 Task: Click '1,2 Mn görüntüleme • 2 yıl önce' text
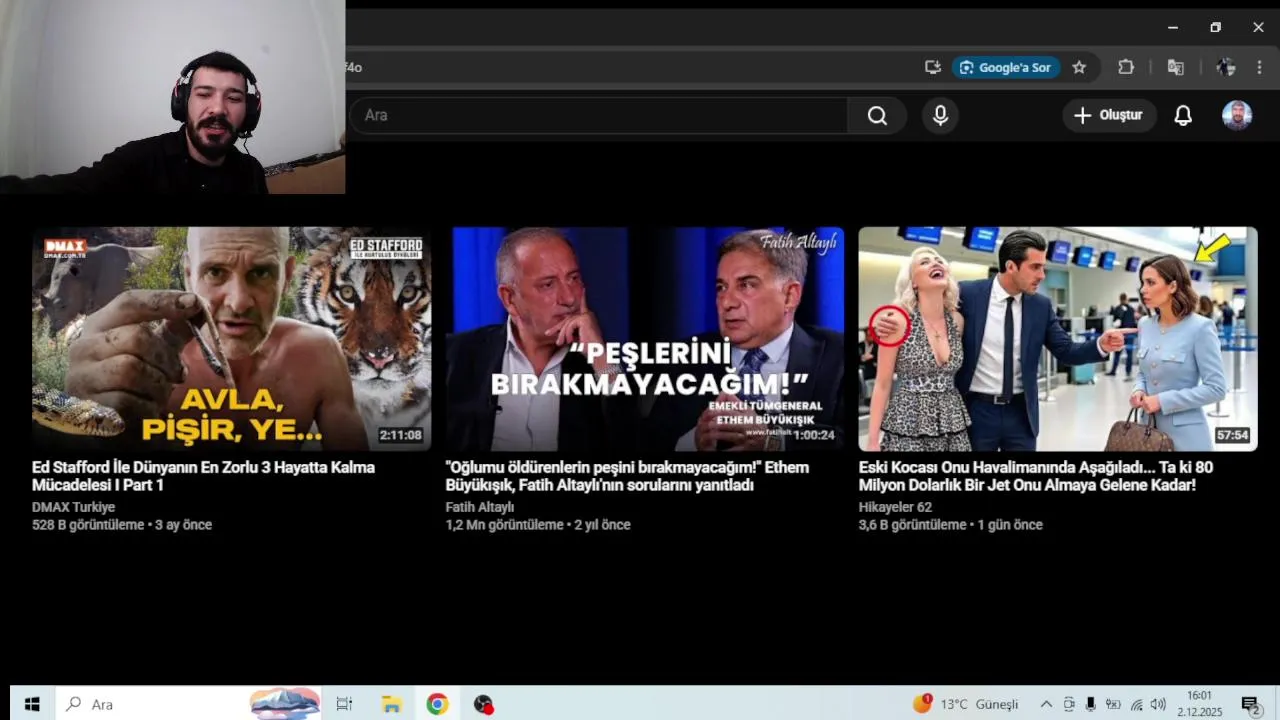pos(538,525)
